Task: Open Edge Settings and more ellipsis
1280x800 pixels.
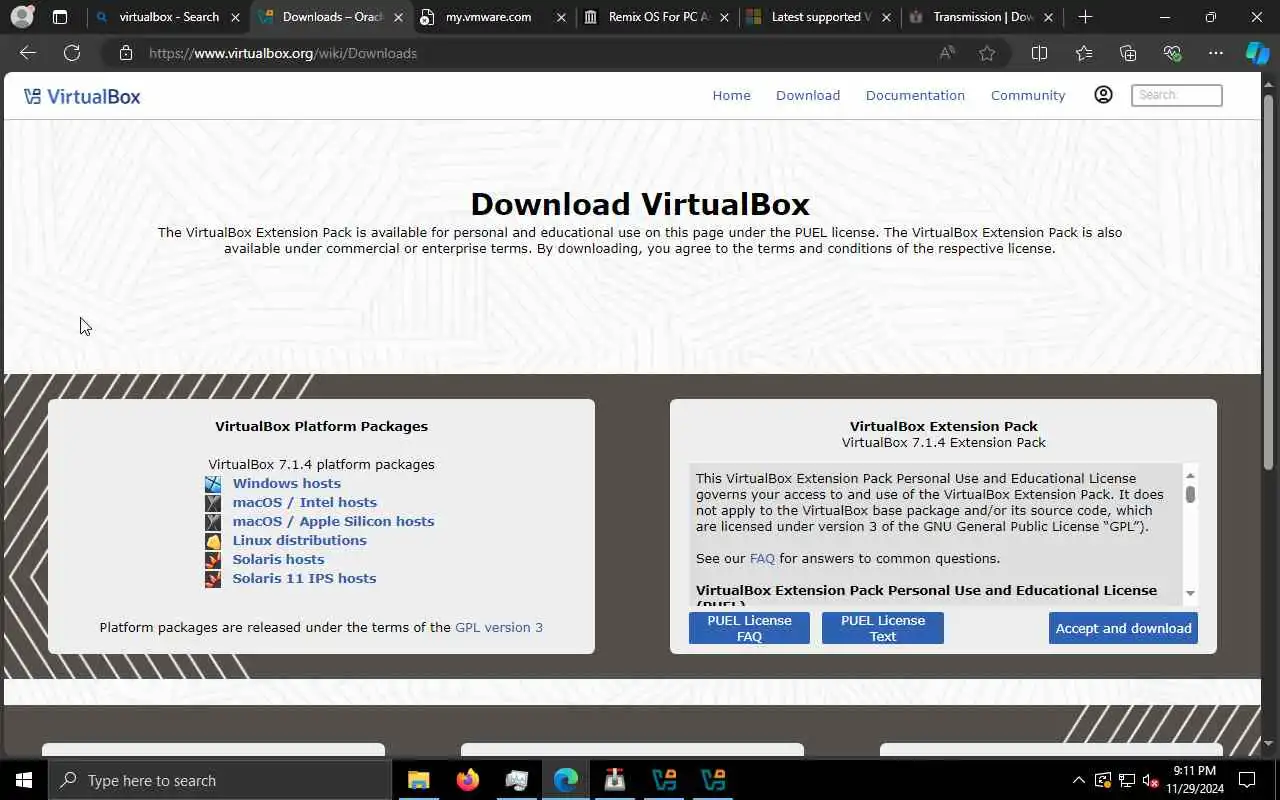Action: (x=1216, y=53)
